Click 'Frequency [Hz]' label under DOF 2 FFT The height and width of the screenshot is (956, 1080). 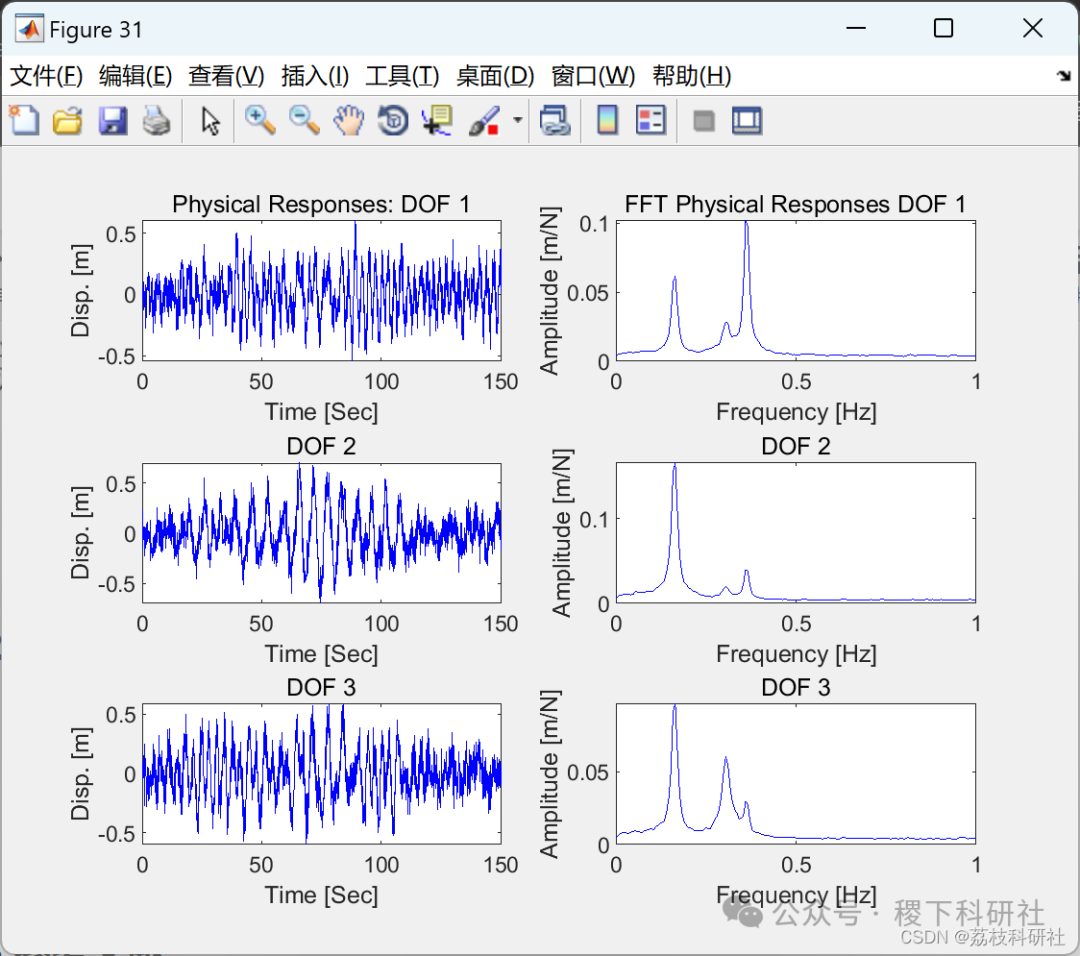click(x=796, y=654)
